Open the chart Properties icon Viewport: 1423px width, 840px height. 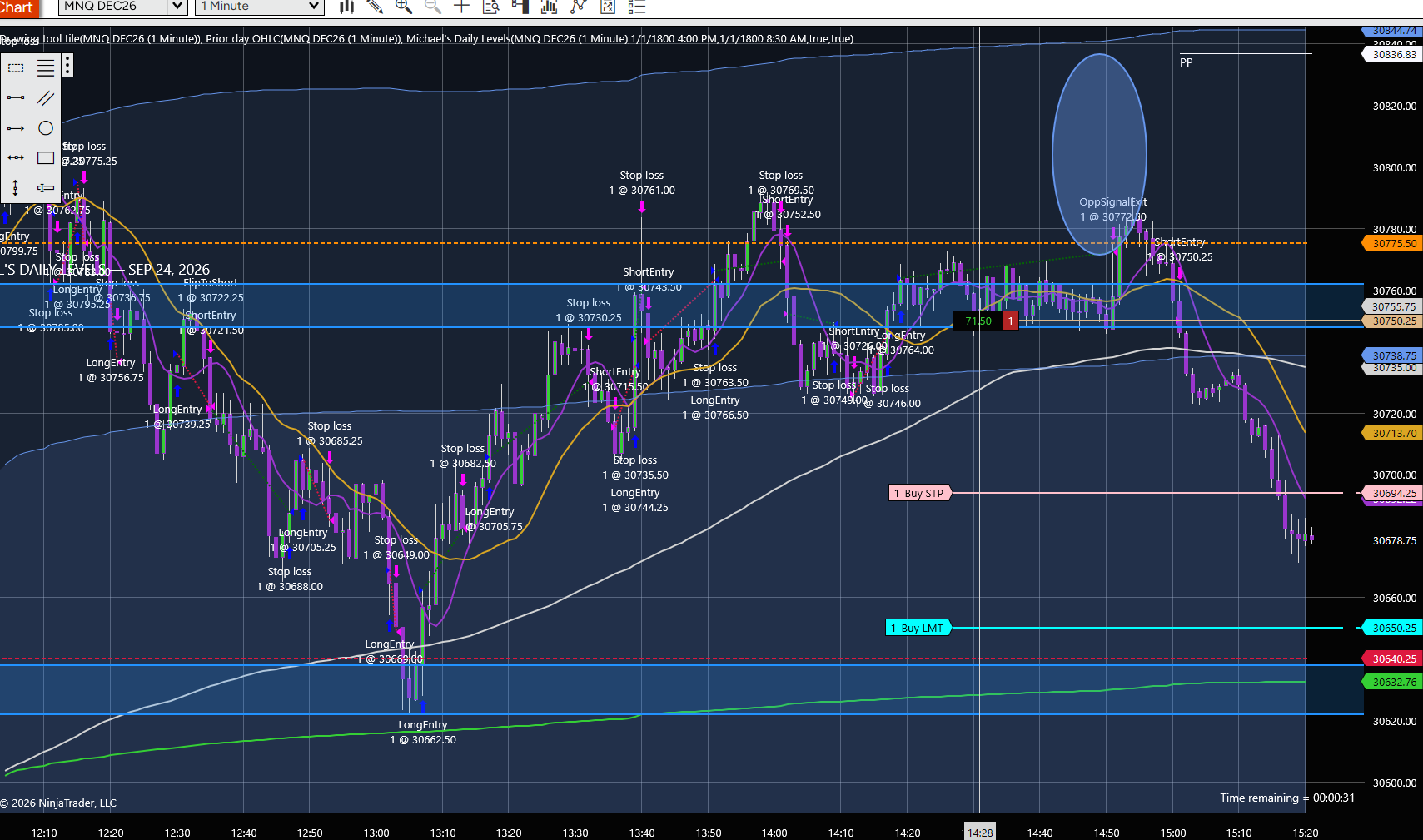click(x=608, y=7)
